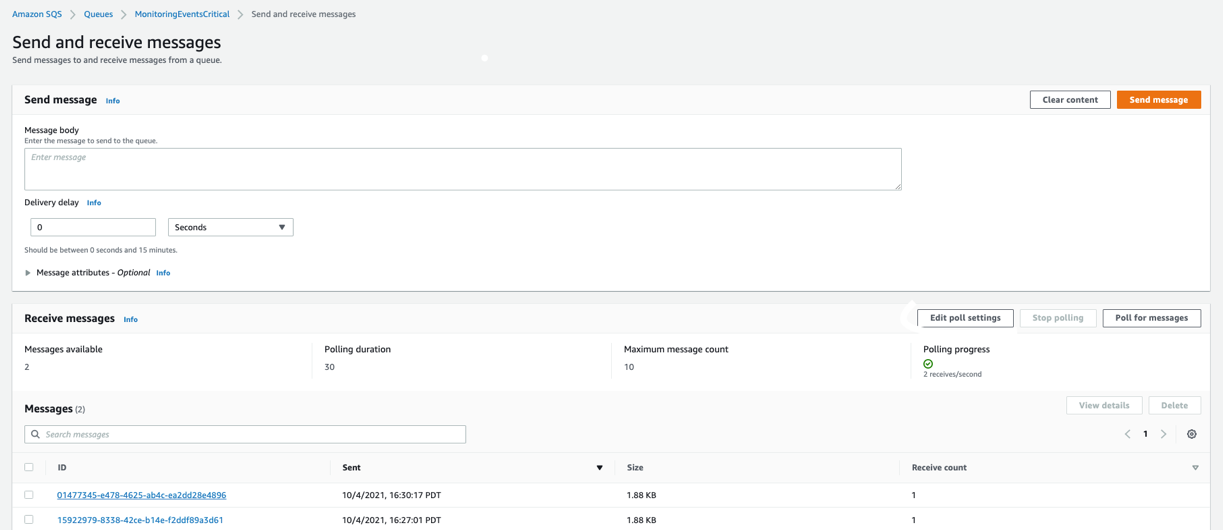The height and width of the screenshot is (530, 1223).
Task: Click the orange Send message button
Action: click(1158, 100)
